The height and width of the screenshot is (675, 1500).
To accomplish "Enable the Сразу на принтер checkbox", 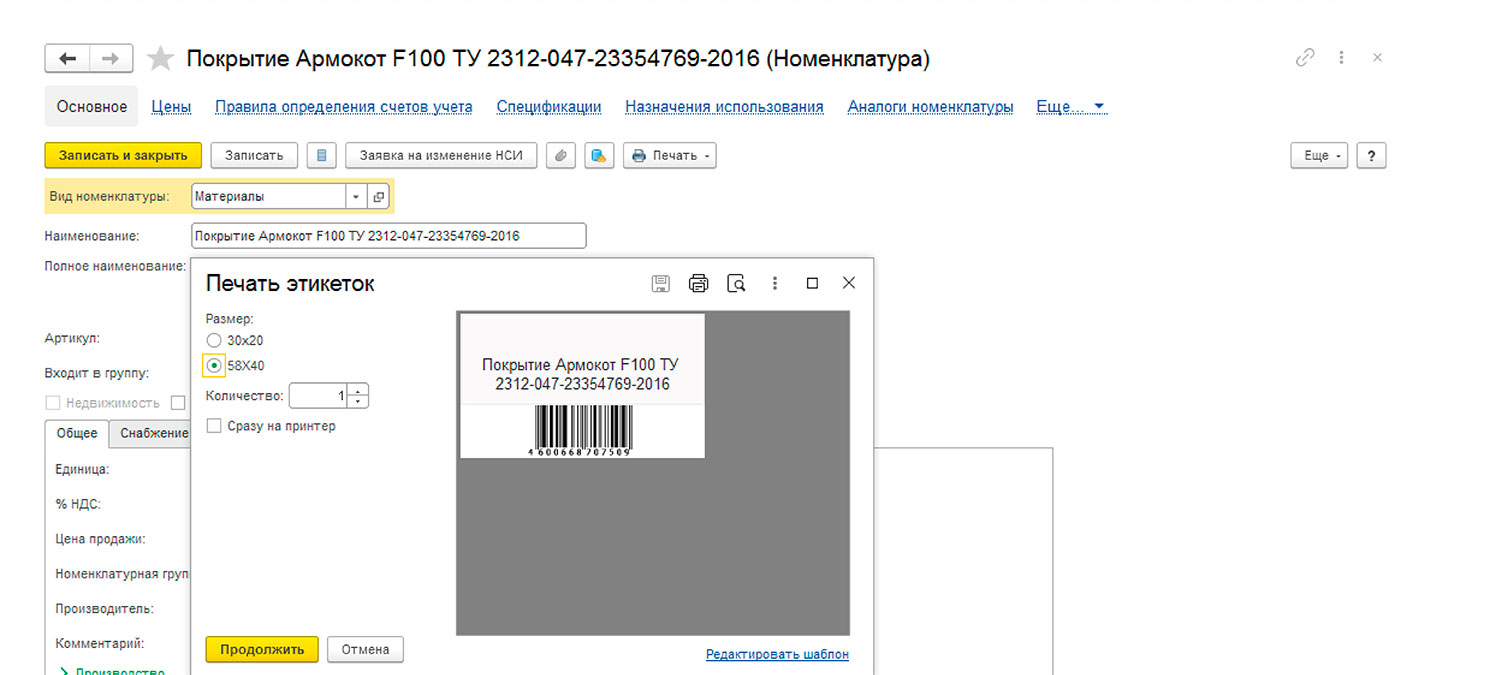I will [214, 426].
